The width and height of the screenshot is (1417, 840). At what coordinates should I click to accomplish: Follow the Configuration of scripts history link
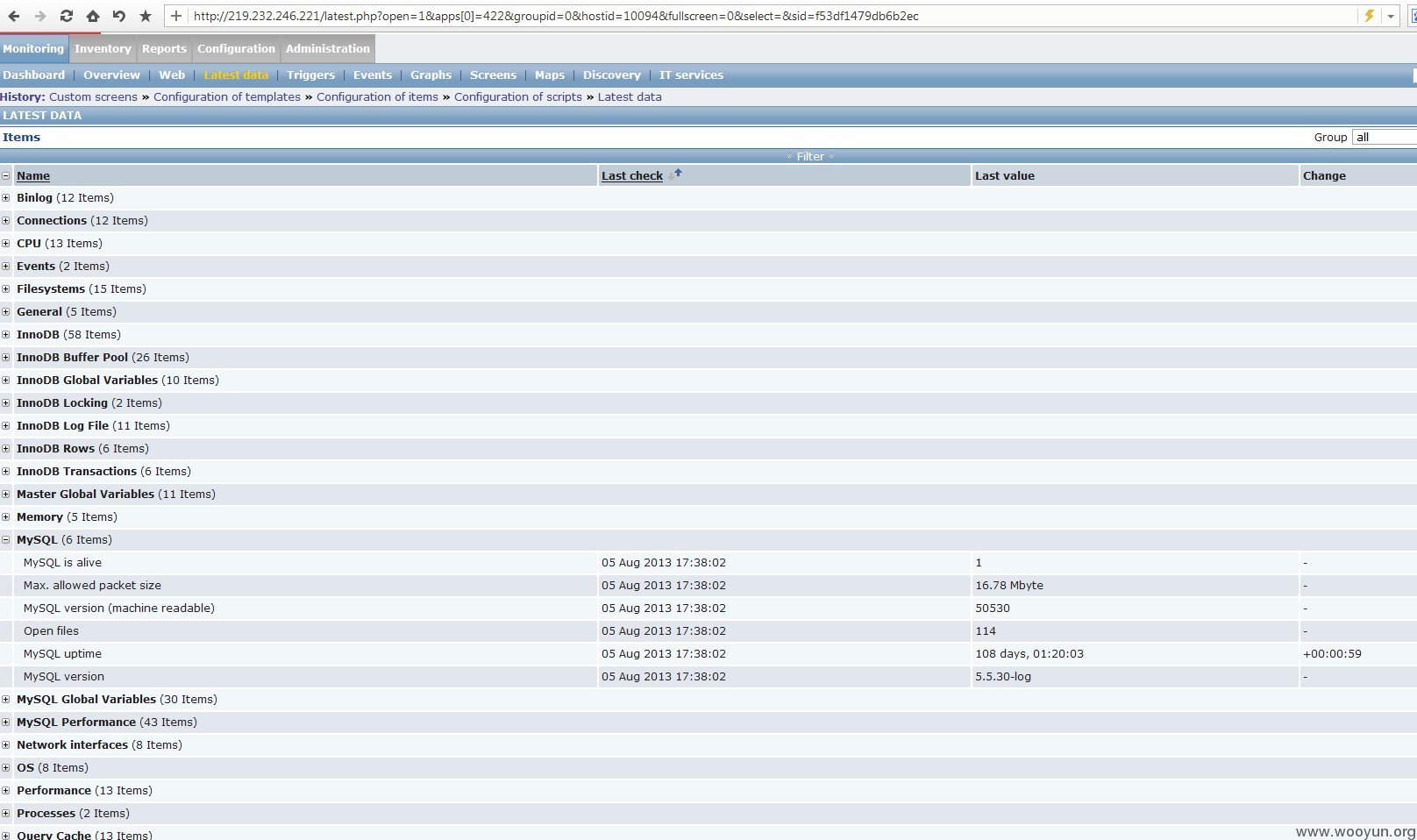click(x=518, y=96)
